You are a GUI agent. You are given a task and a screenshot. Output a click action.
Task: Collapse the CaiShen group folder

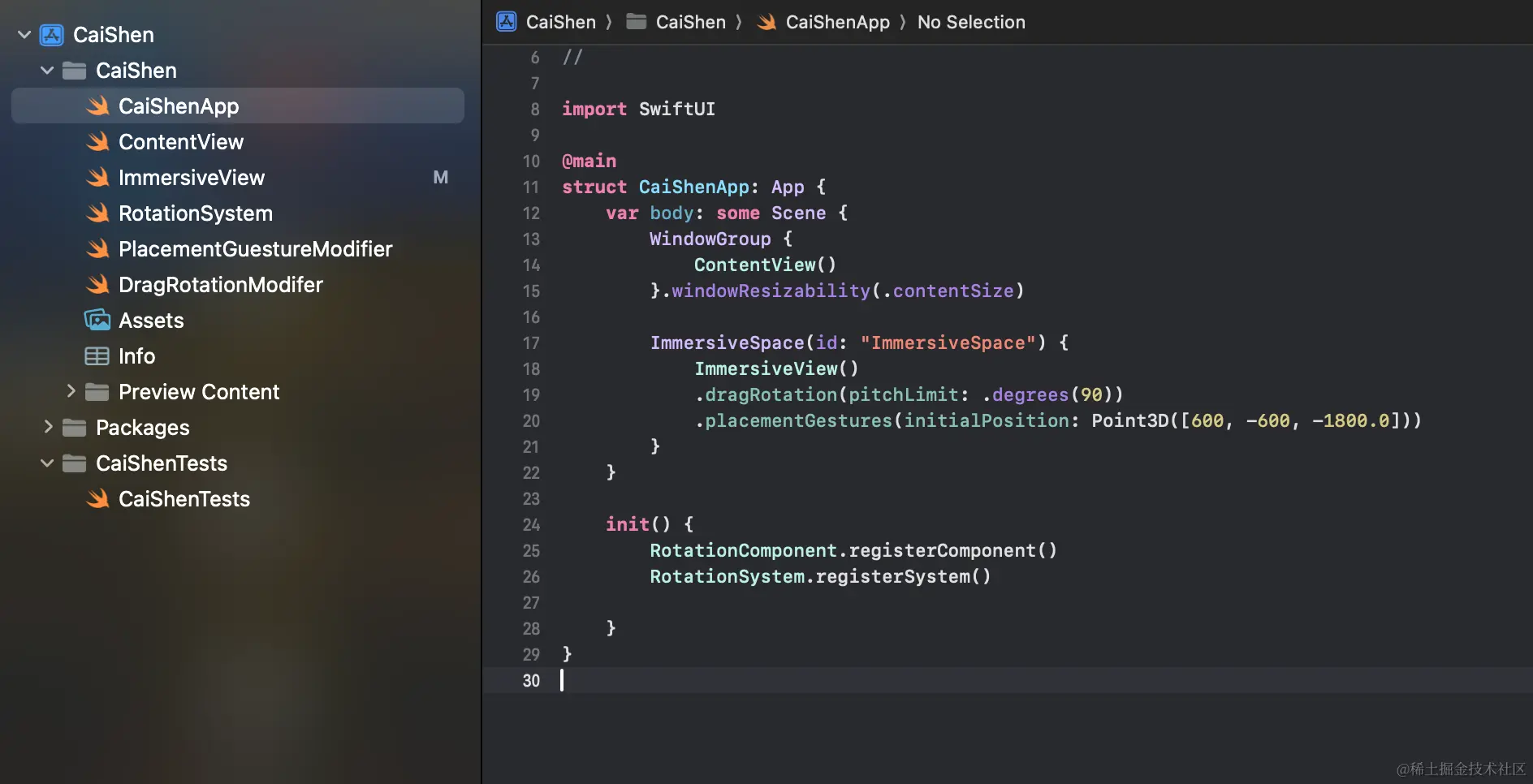pos(47,71)
